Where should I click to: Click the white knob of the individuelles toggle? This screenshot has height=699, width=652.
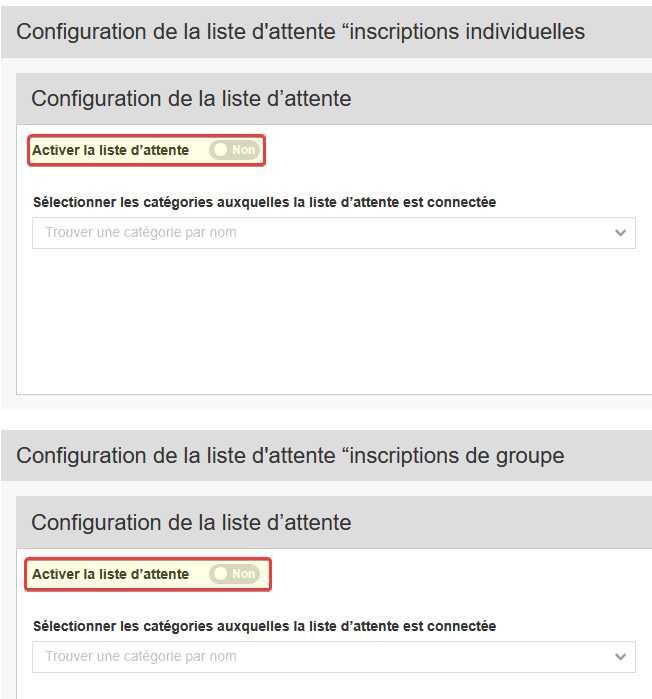pyautogui.click(x=220, y=150)
